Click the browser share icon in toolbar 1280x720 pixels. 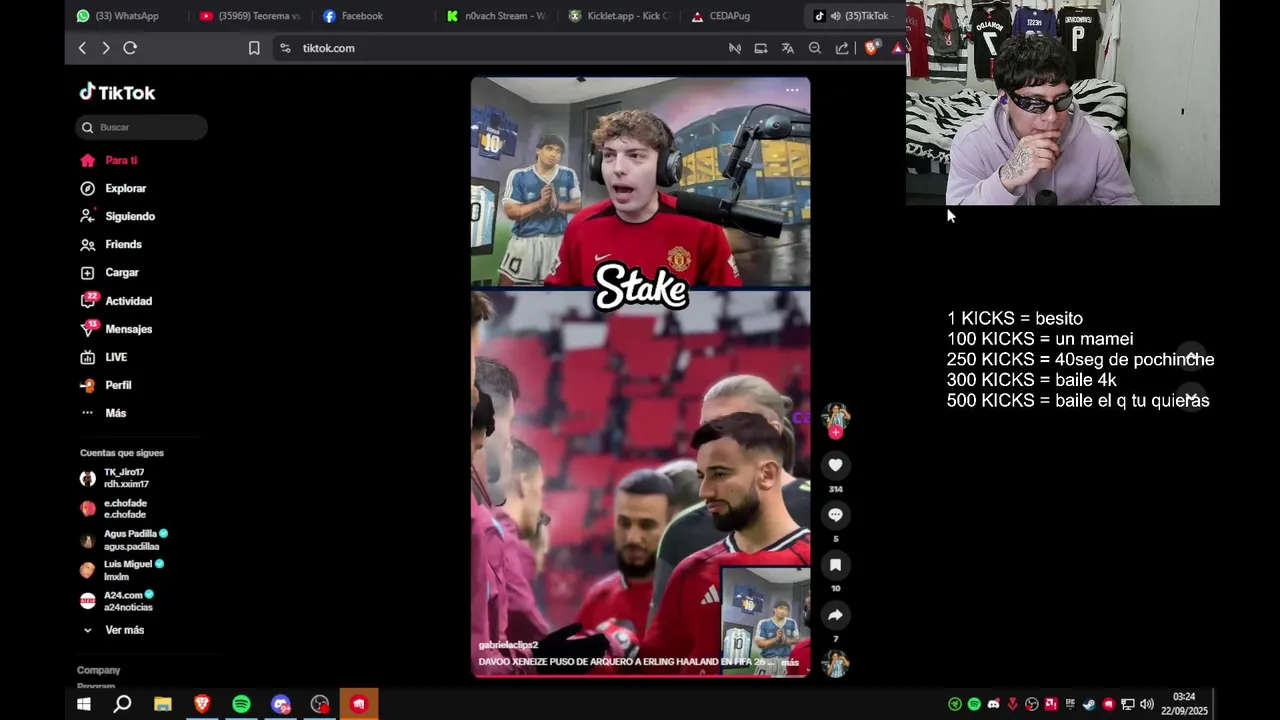pyautogui.click(x=842, y=48)
